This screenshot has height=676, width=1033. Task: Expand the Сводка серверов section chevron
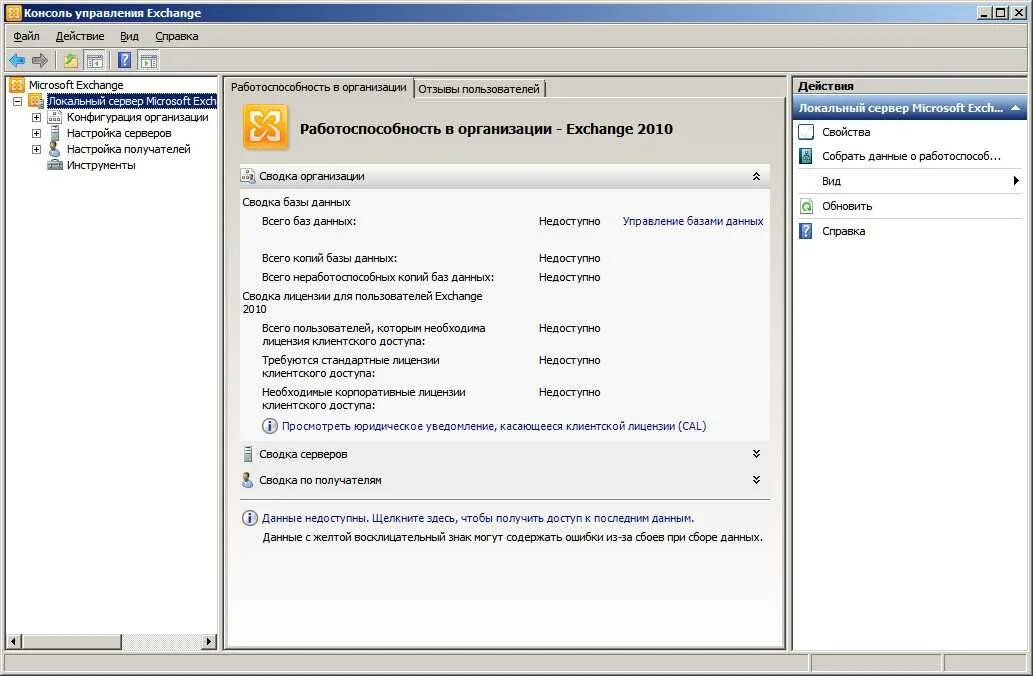coord(756,454)
